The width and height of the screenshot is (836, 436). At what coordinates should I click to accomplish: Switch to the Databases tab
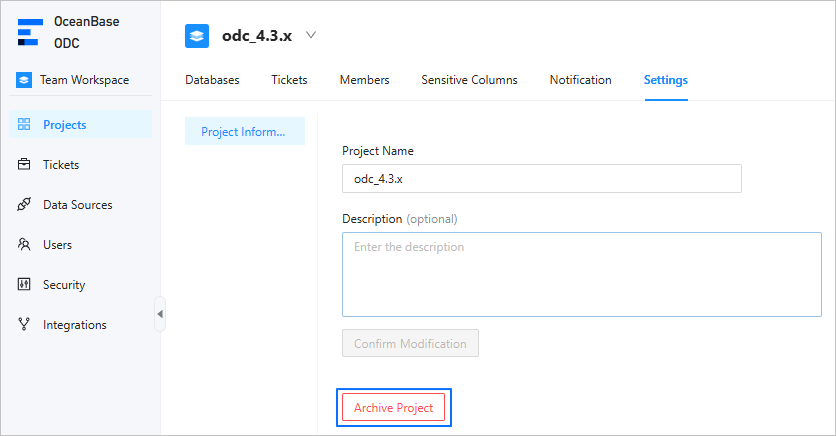click(212, 80)
